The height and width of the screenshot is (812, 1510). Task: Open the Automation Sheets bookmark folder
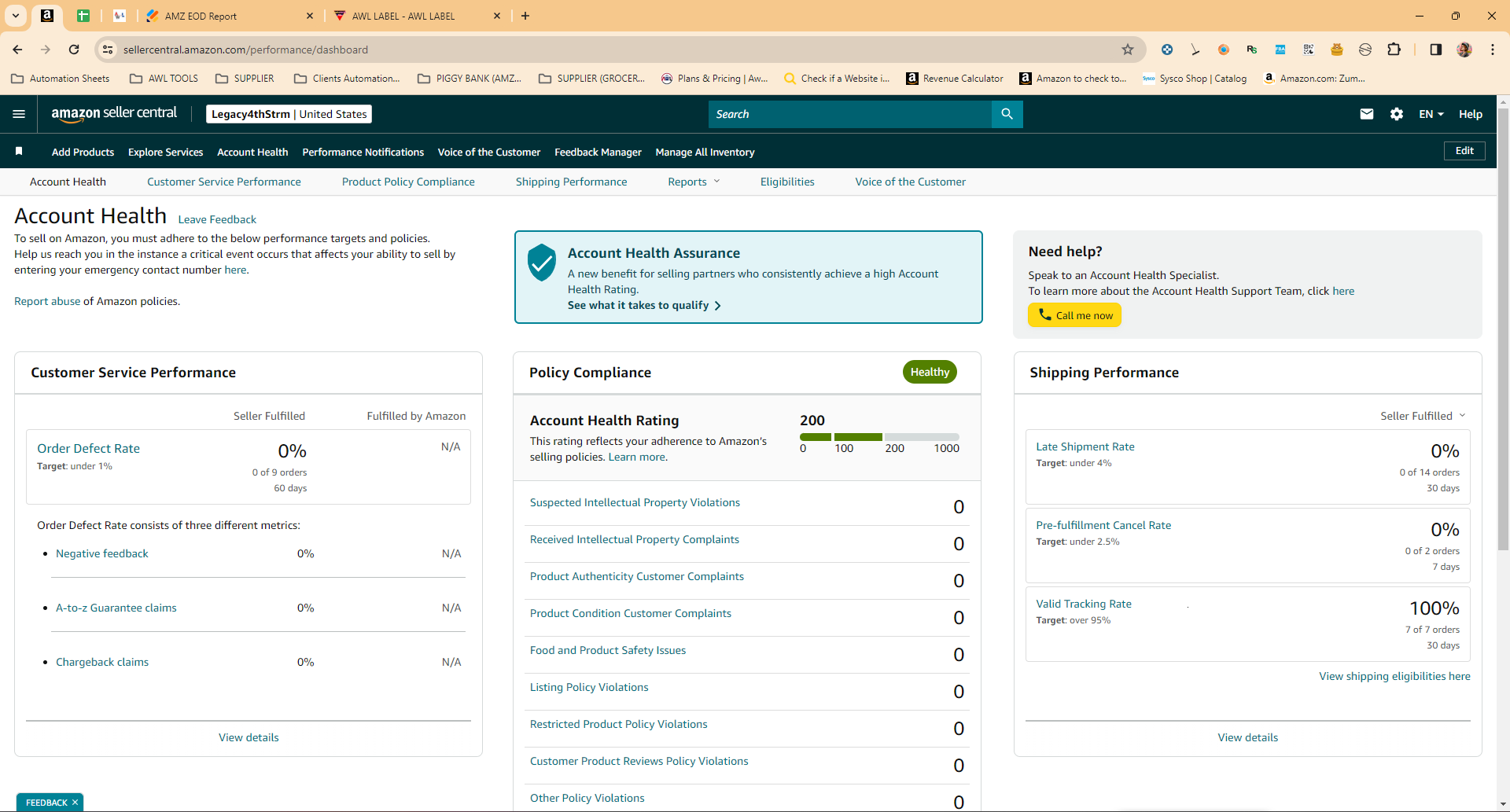(x=61, y=79)
